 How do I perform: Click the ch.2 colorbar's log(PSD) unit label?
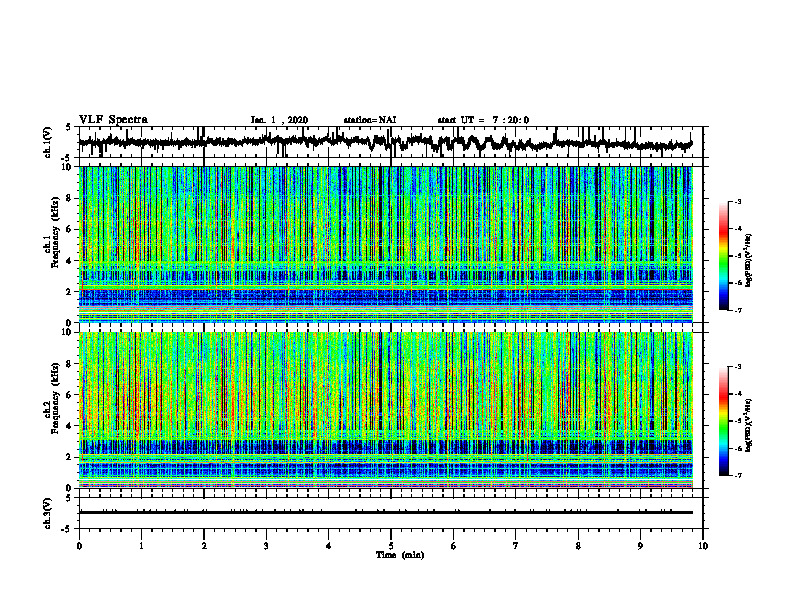pos(749,425)
